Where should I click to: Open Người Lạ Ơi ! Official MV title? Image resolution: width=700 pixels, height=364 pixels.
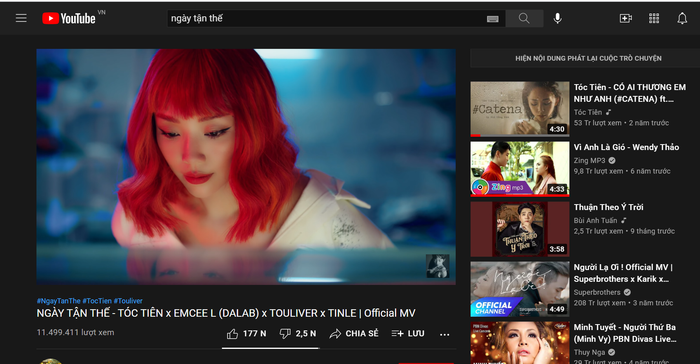point(623,273)
